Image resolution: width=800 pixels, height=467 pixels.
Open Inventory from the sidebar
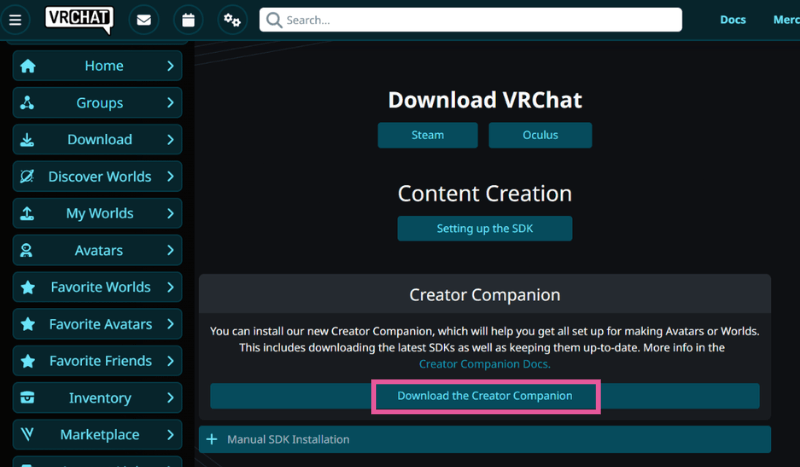coord(97,398)
